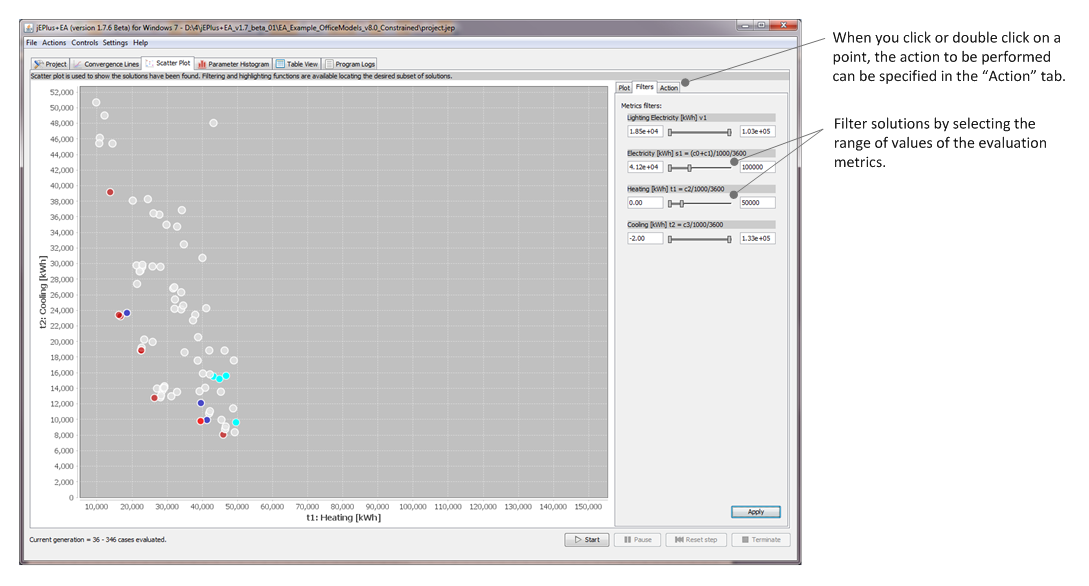Click the "Electricity [kWh] s1" filter label

tap(687, 153)
